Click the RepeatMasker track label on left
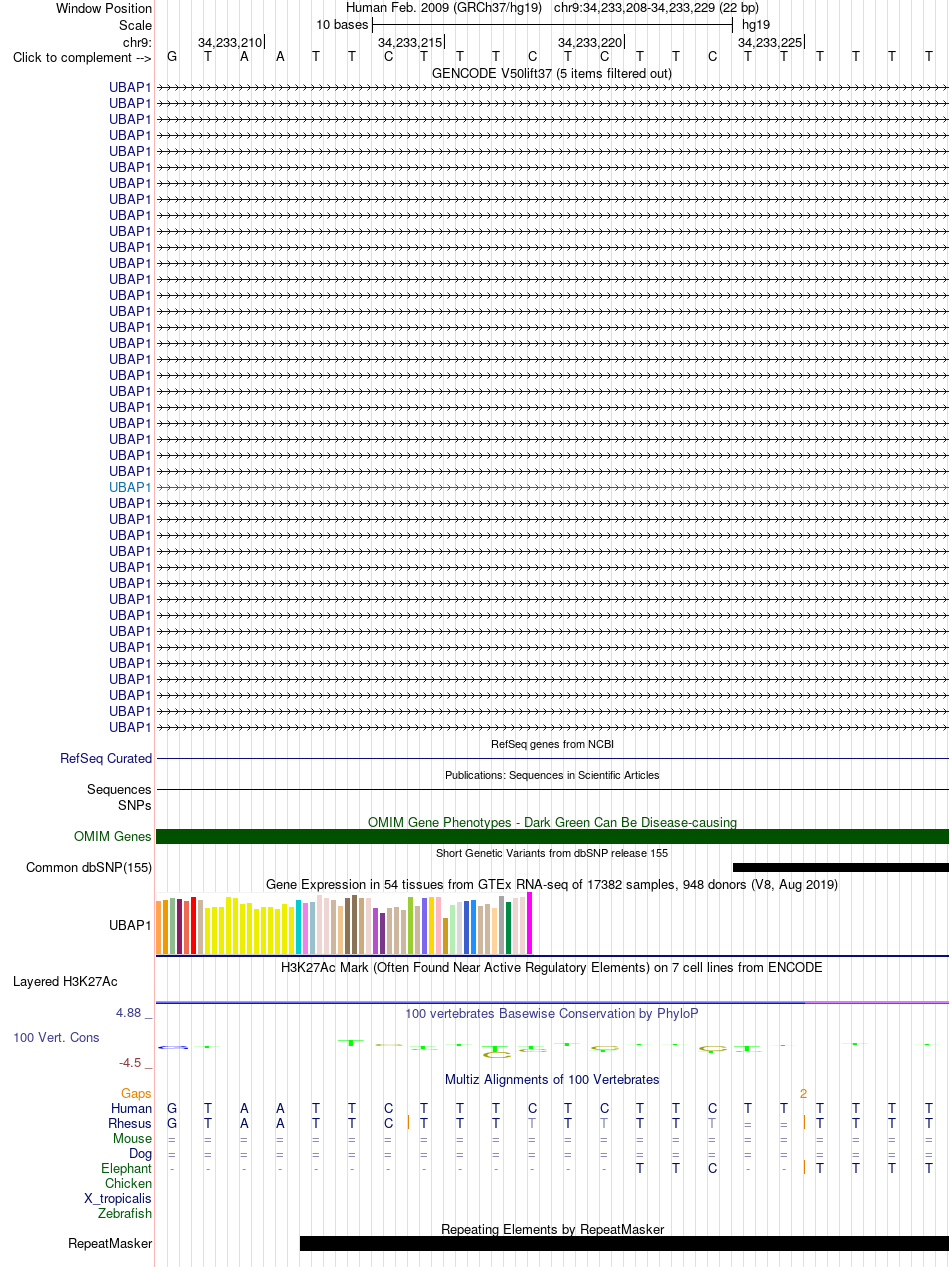Image resolution: width=950 pixels, height=1267 pixels. (110, 1244)
